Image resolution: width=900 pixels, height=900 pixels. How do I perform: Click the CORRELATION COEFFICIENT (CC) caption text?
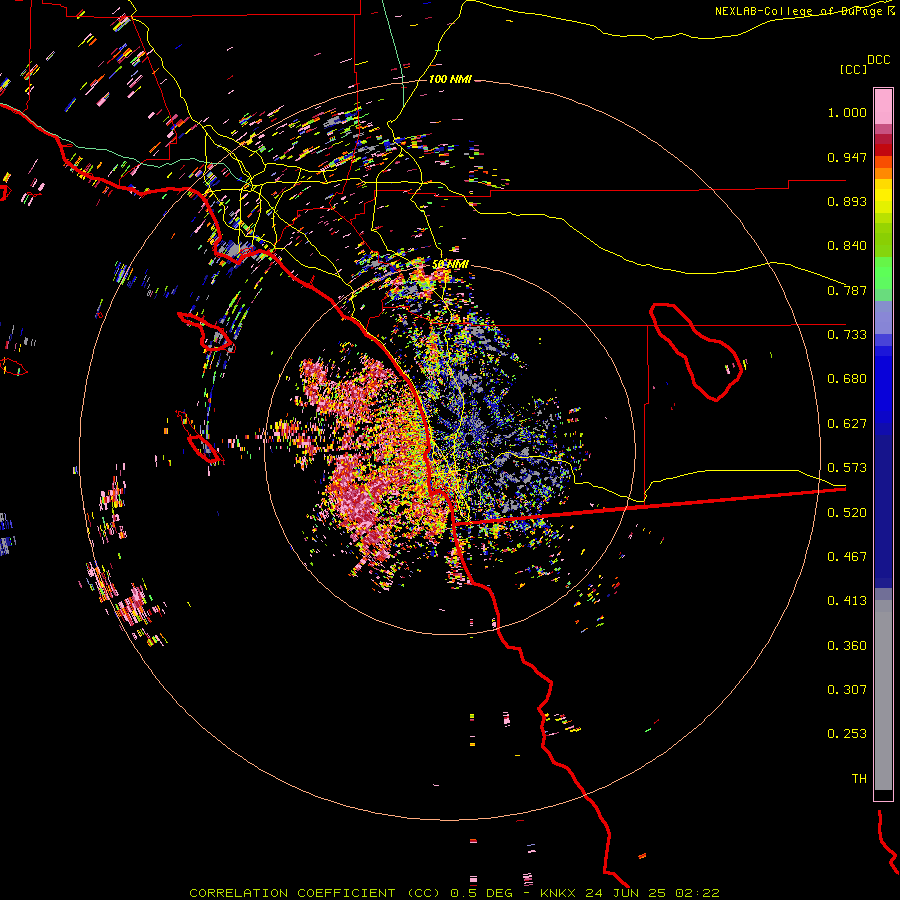pyautogui.click(x=317, y=893)
